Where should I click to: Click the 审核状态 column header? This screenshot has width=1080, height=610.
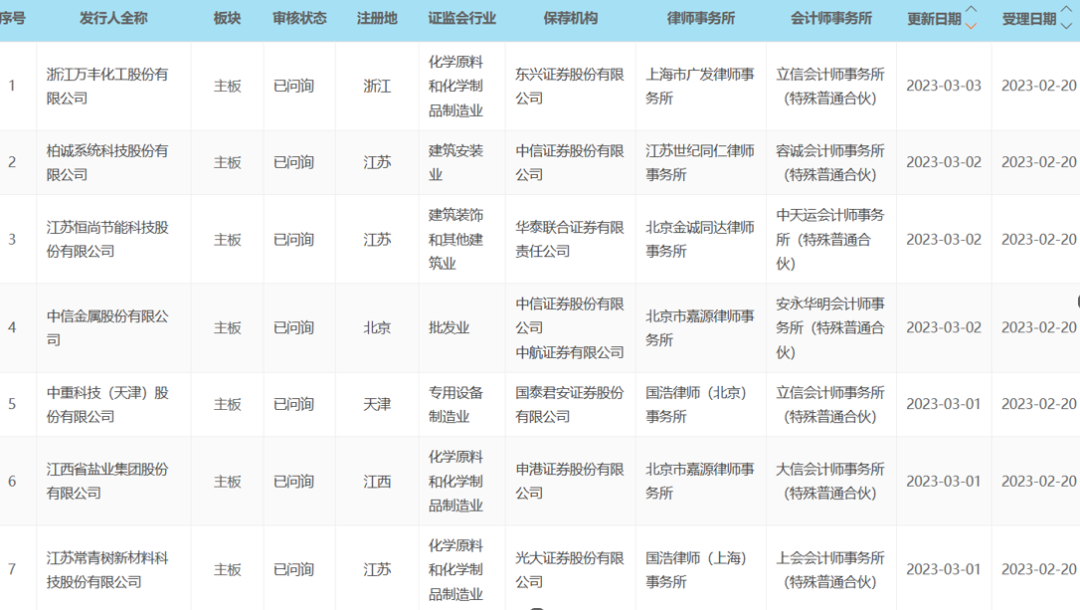[299, 19]
